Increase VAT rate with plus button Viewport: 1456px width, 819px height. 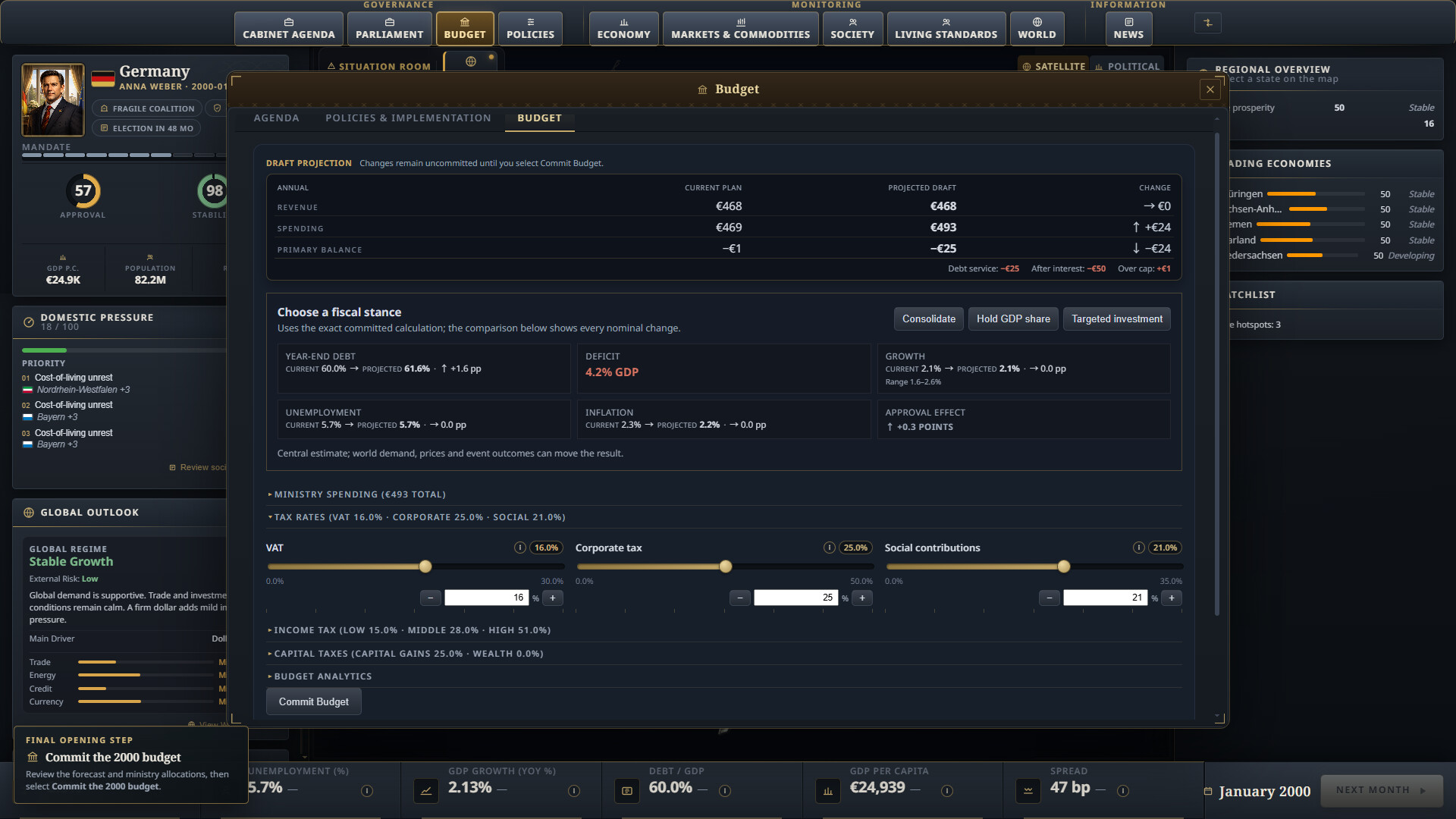[x=553, y=598]
